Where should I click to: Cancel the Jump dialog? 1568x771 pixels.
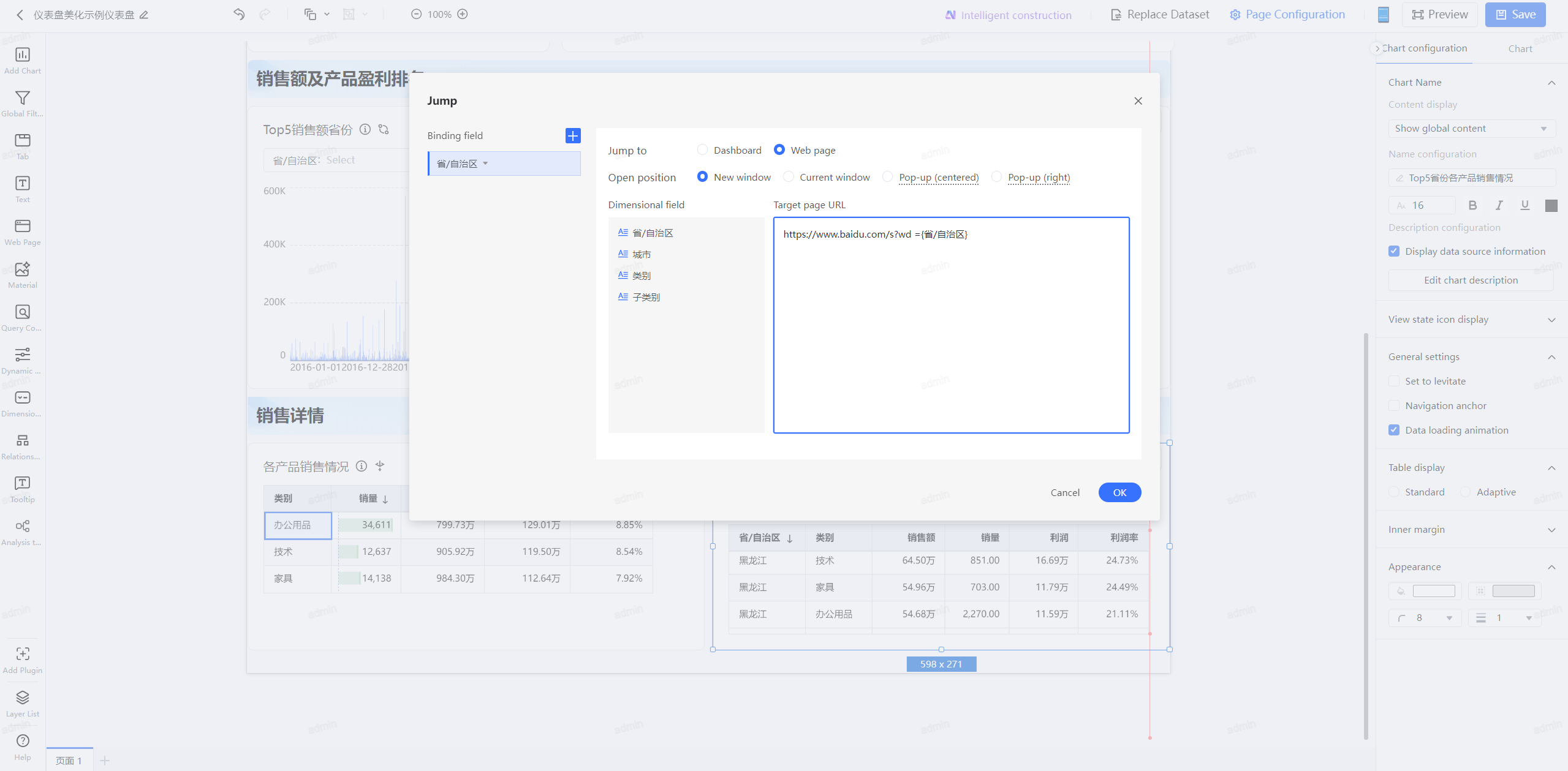tap(1065, 492)
